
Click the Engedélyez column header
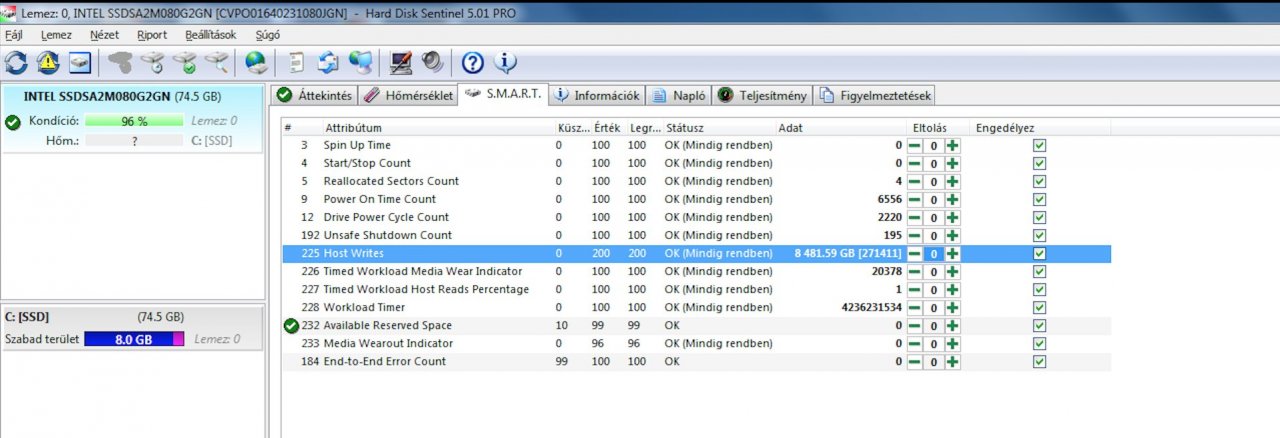coord(1040,128)
